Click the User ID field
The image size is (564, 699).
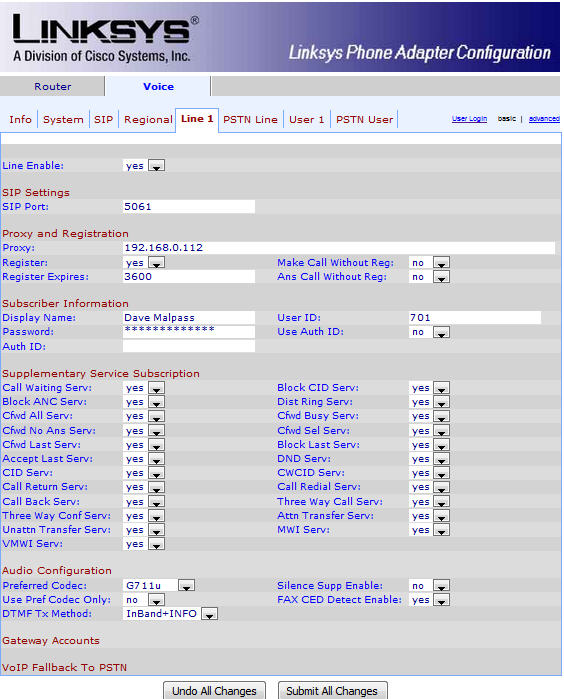(475, 317)
